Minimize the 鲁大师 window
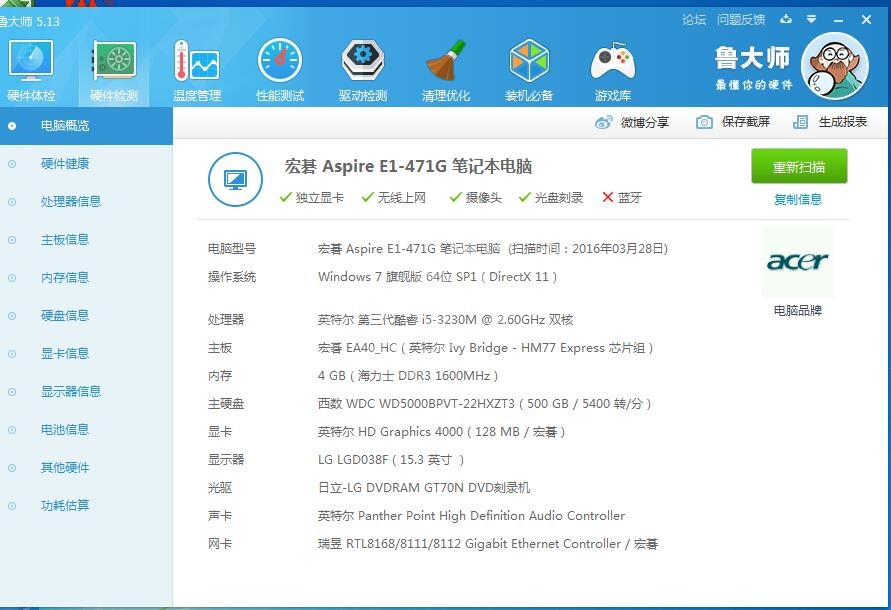 point(838,20)
